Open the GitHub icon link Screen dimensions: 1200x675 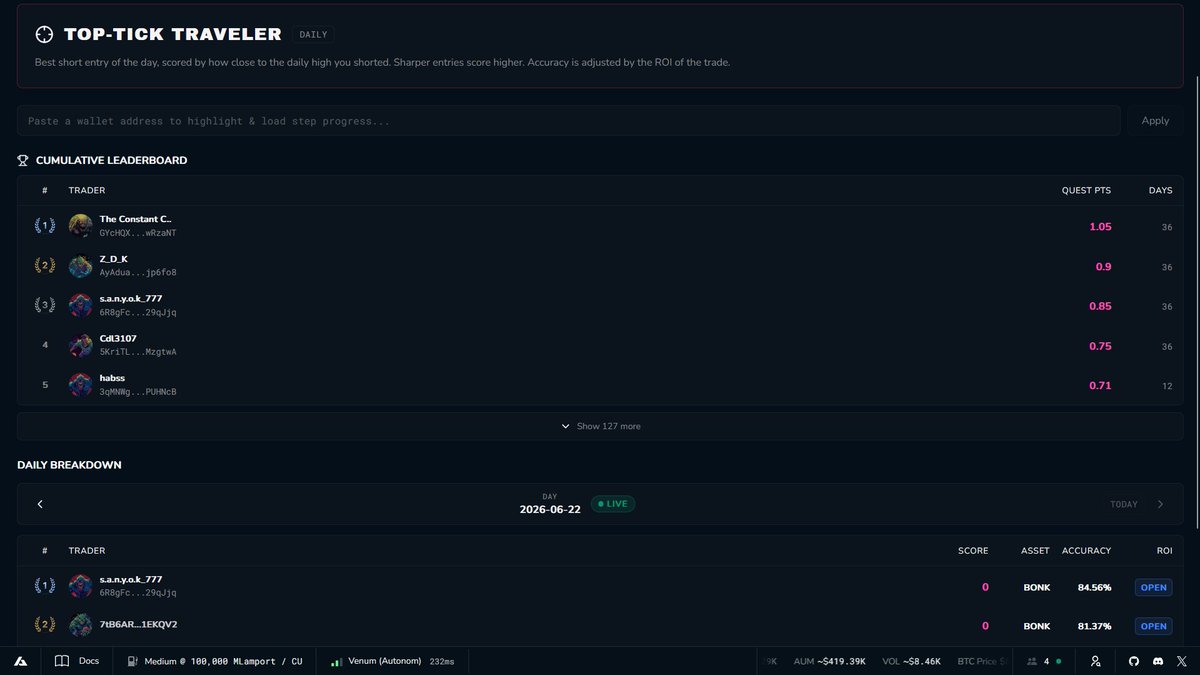coord(1133,661)
